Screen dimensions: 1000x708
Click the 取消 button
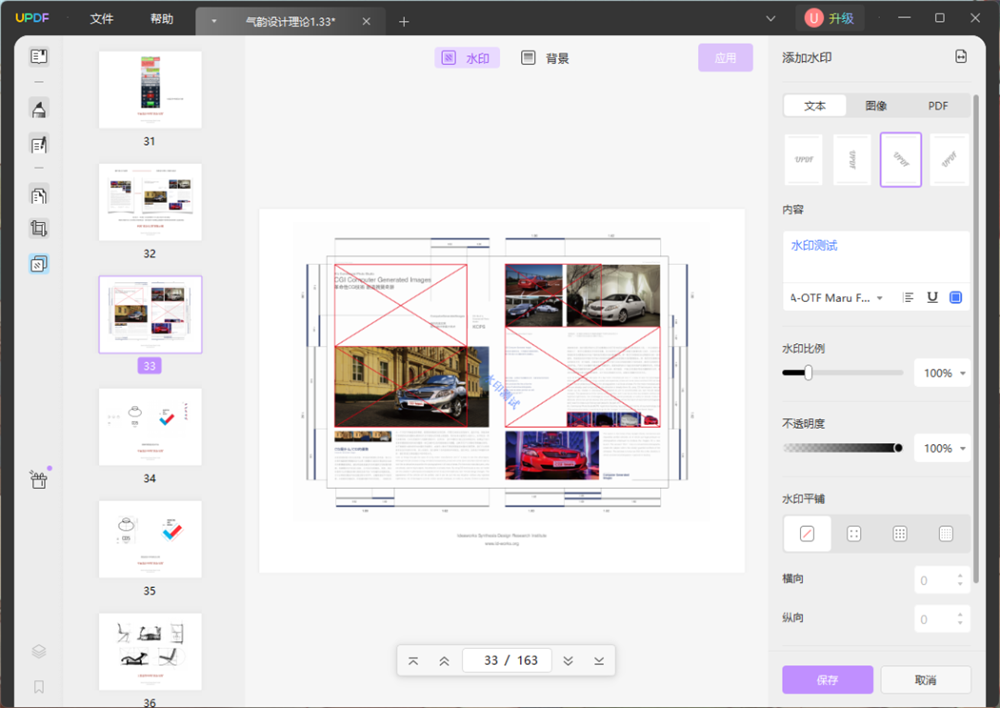pyautogui.click(x=925, y=680)
